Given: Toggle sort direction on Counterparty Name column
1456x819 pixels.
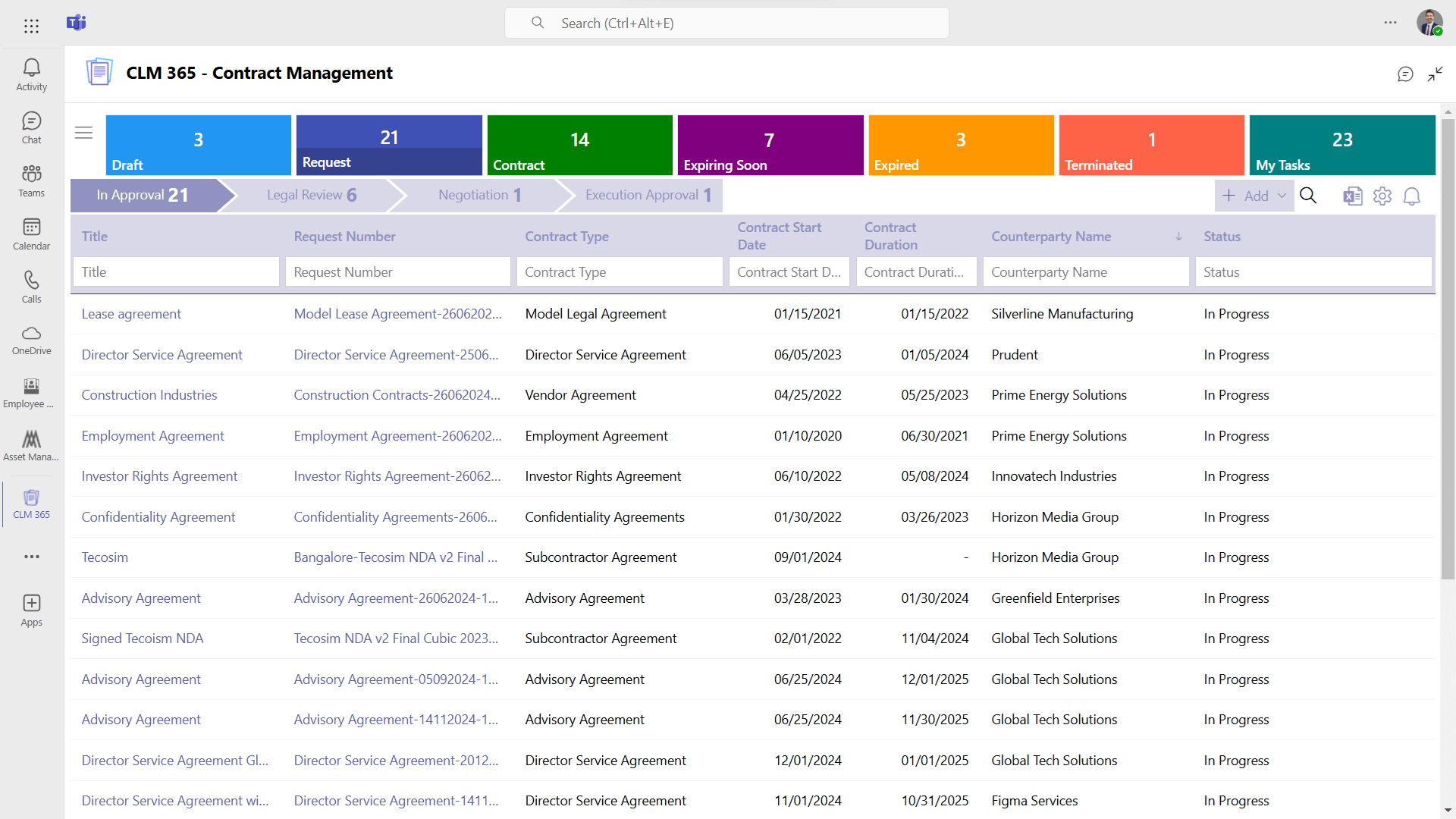Looking at the screenshot, I should [1178, 237].
